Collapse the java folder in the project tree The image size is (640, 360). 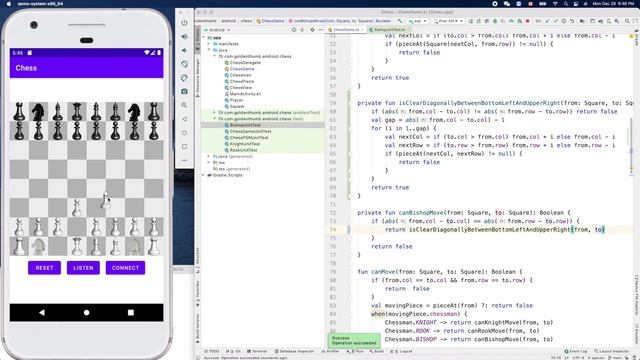[x=209, y=50]
